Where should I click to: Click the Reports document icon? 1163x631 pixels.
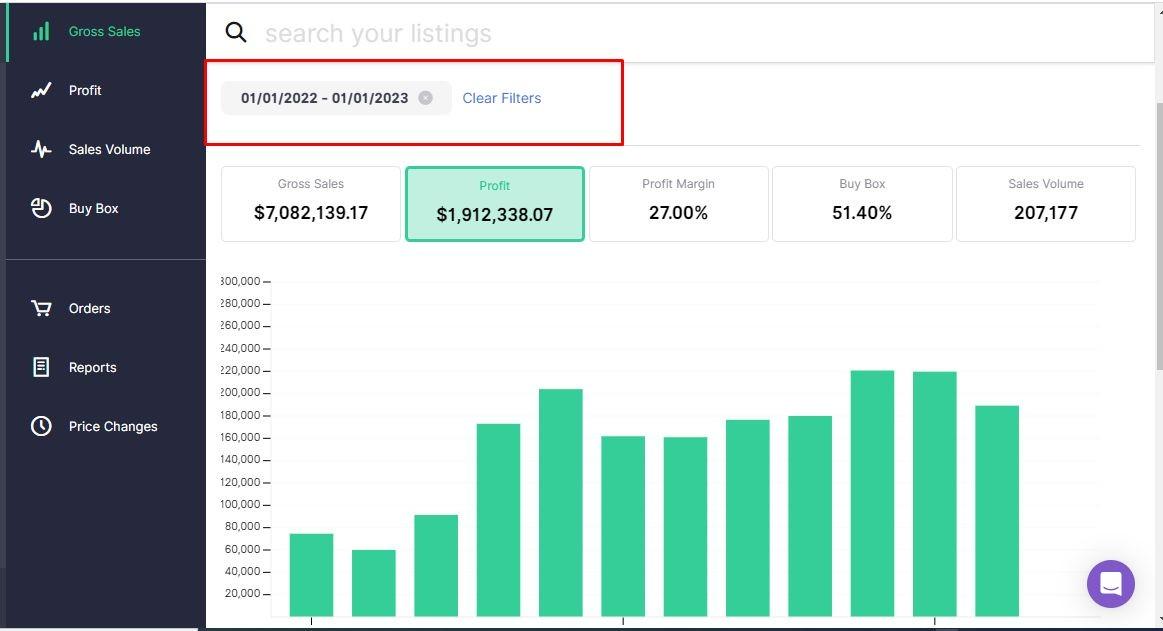pos(41,367)
